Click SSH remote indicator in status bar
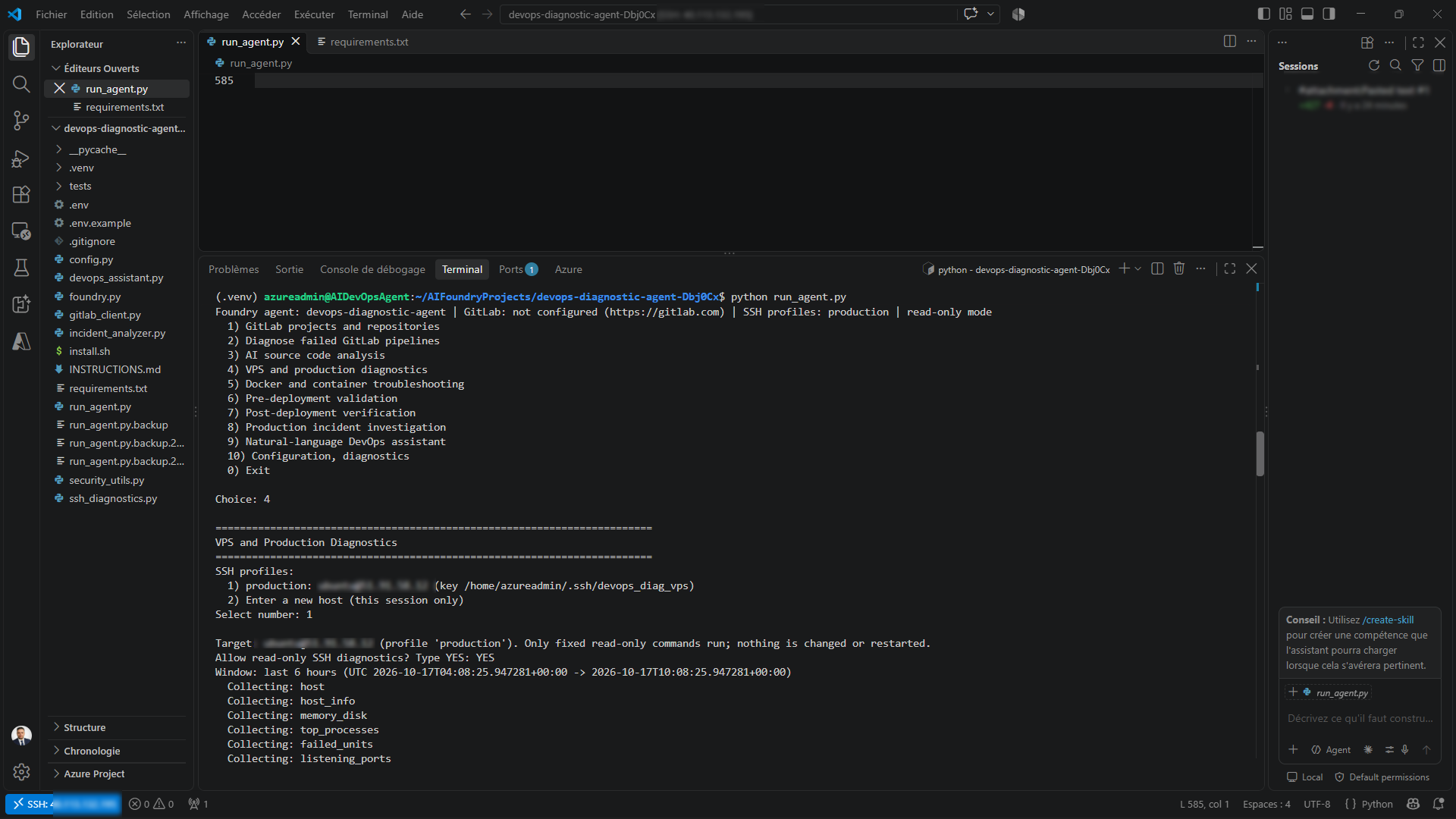 click(62, 804)
